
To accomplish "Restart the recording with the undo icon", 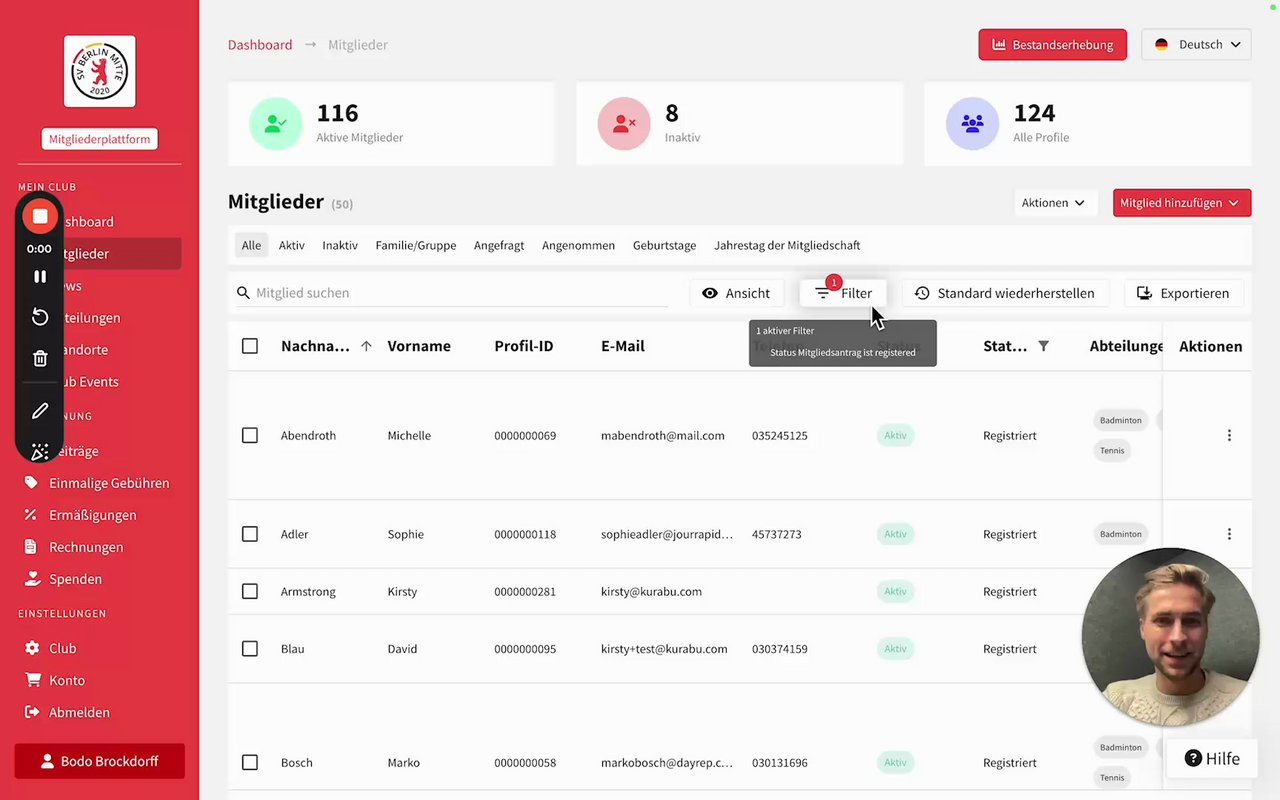I will point(40,317).
